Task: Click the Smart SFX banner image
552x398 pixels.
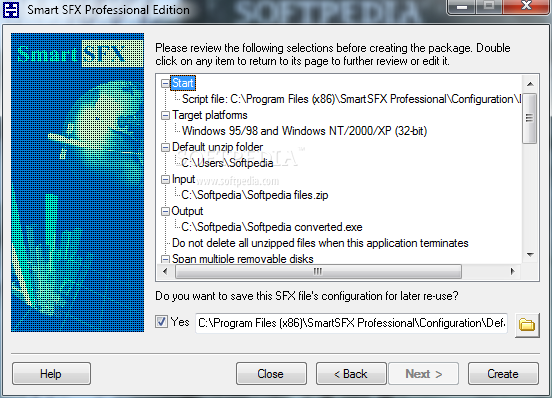Action: point(77,182)
